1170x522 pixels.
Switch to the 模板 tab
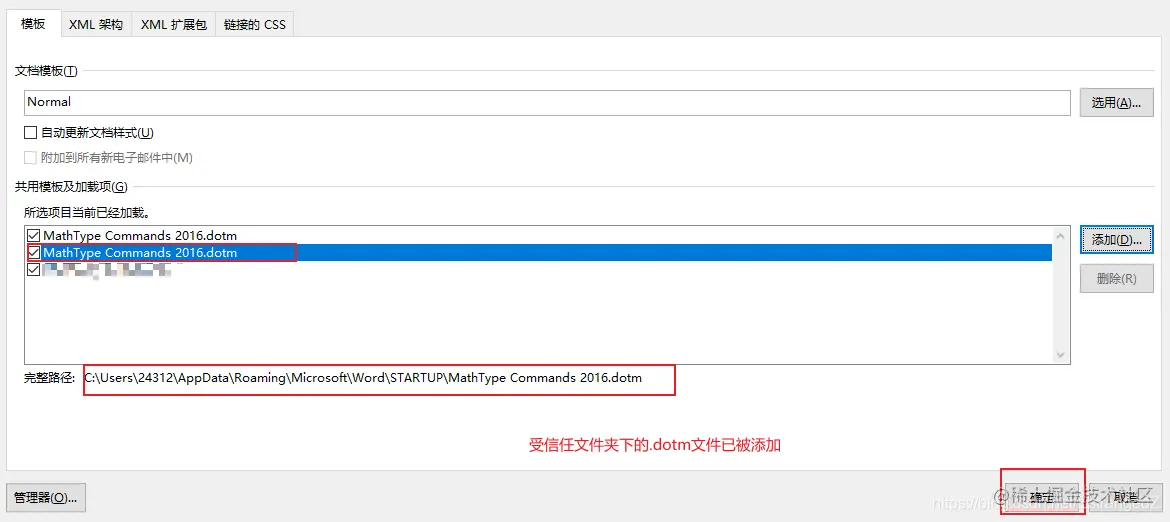tap(34, 24)
